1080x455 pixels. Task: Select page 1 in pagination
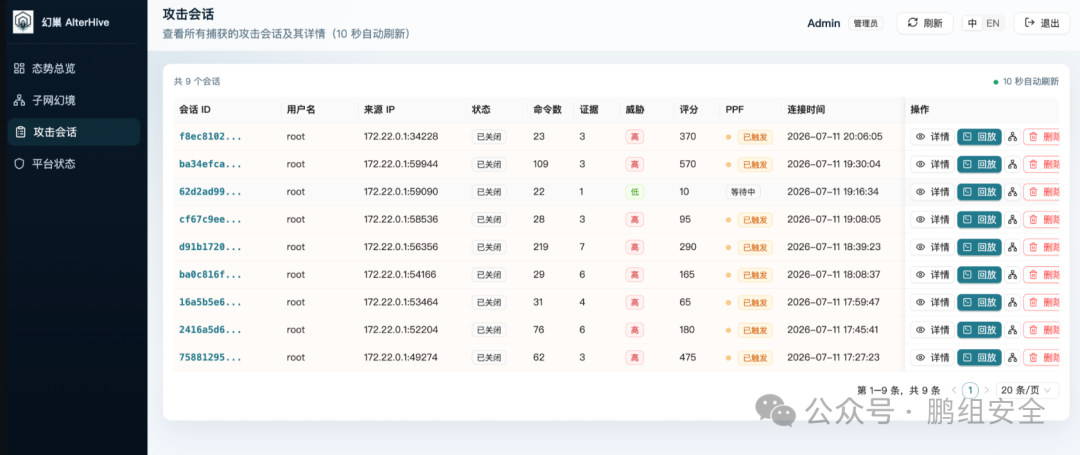pos(970,390)
